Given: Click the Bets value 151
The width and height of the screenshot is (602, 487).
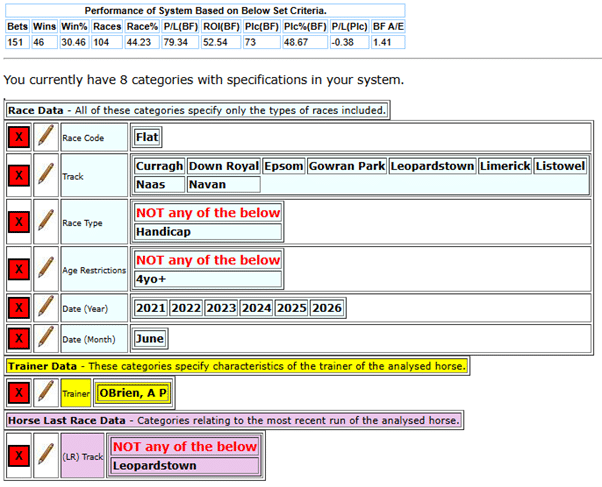Looking at the screenshot, I should (18, 42).
